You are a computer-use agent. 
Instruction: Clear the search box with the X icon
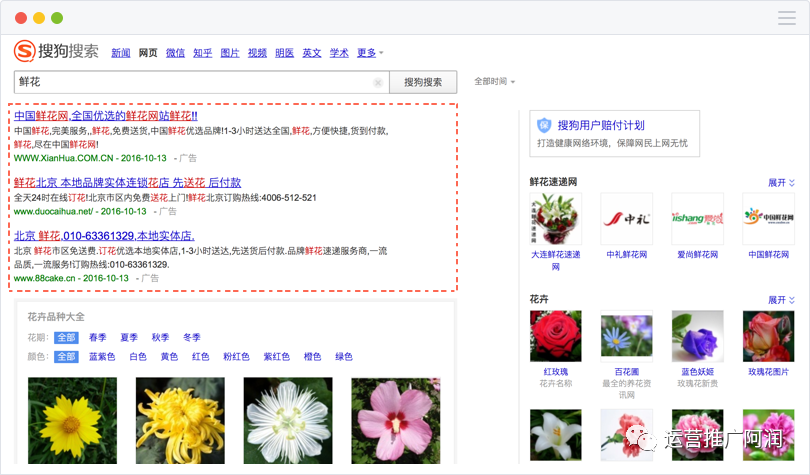click(378, 83)
